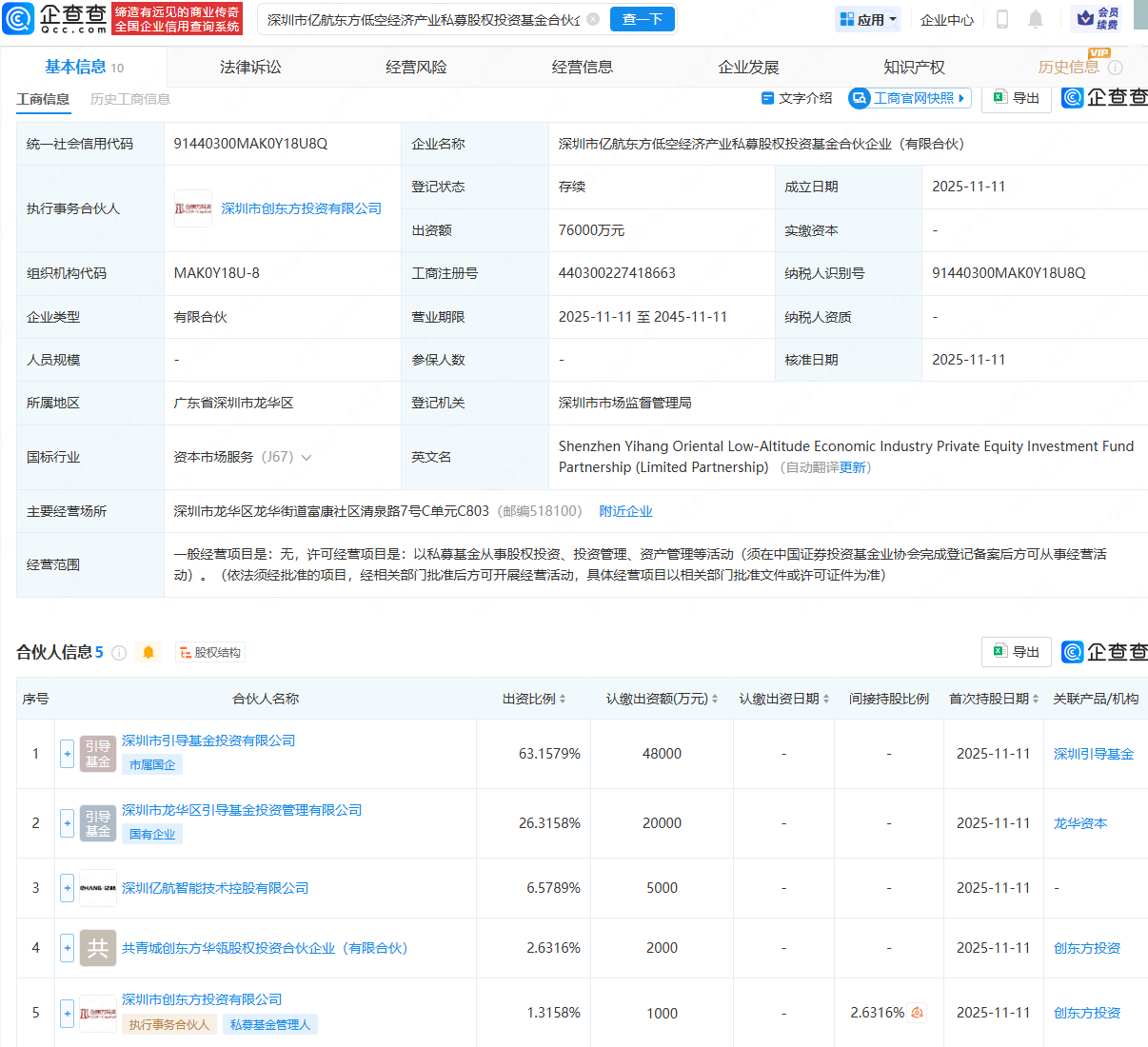Image resolution: width=1148 pixels, height=1047 pixels.
Task: Click the partner info alert bell icon
Action: point(148,652)
